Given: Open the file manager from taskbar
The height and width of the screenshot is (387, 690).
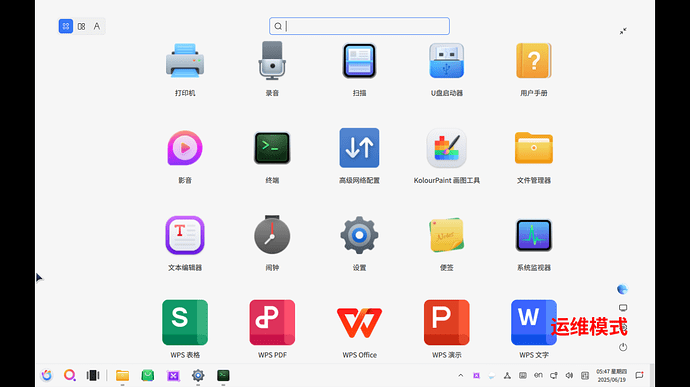Looking at the screenshot, I should click(x=122, y=375).
